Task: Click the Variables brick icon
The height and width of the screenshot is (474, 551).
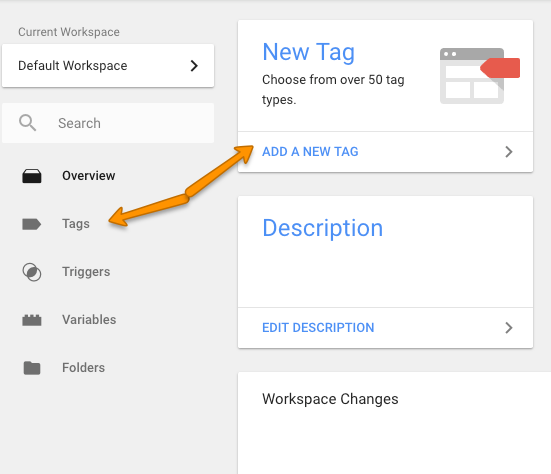Action: point(32,320)
